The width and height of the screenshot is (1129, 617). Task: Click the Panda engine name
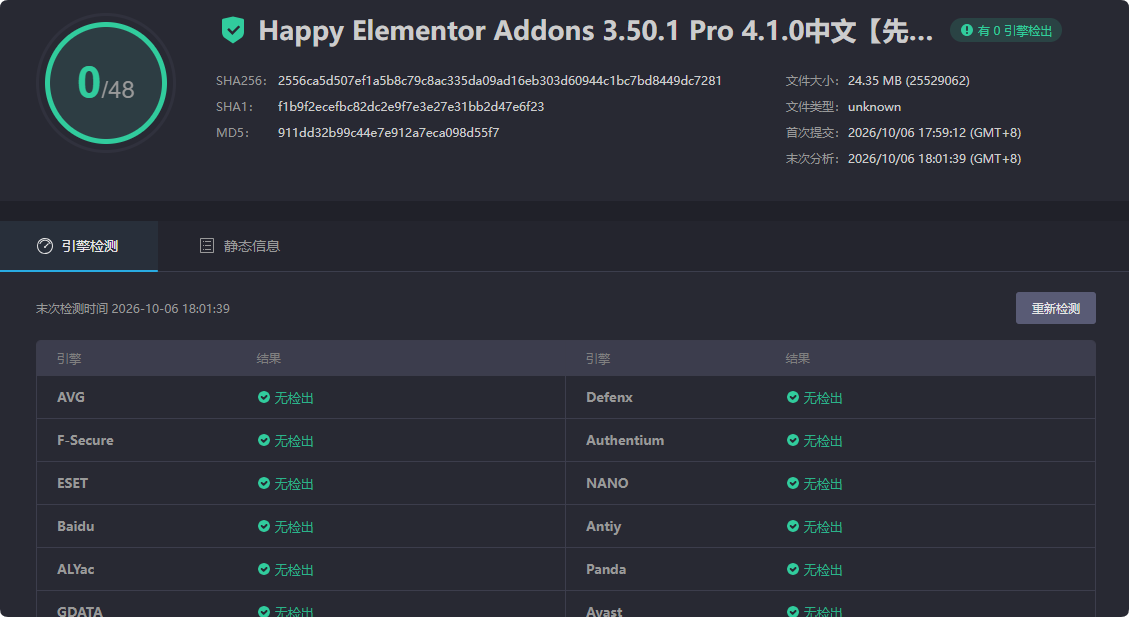pyautogui.click(x=606, y=569)
